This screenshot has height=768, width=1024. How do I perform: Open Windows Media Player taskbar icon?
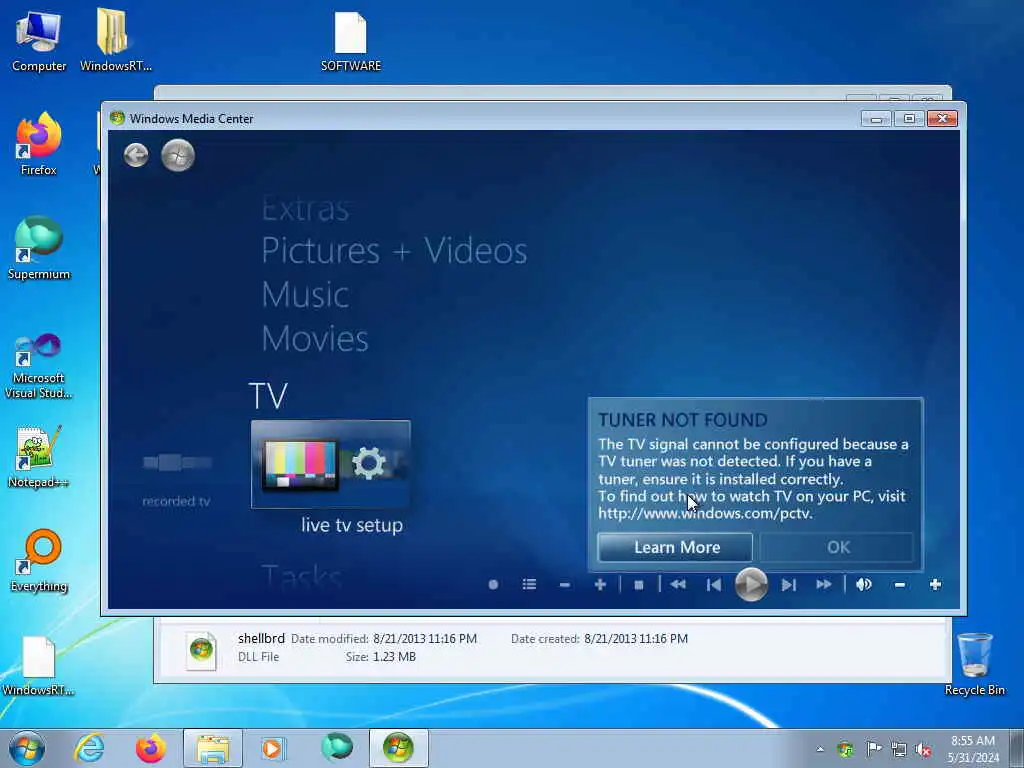point(274,748)
